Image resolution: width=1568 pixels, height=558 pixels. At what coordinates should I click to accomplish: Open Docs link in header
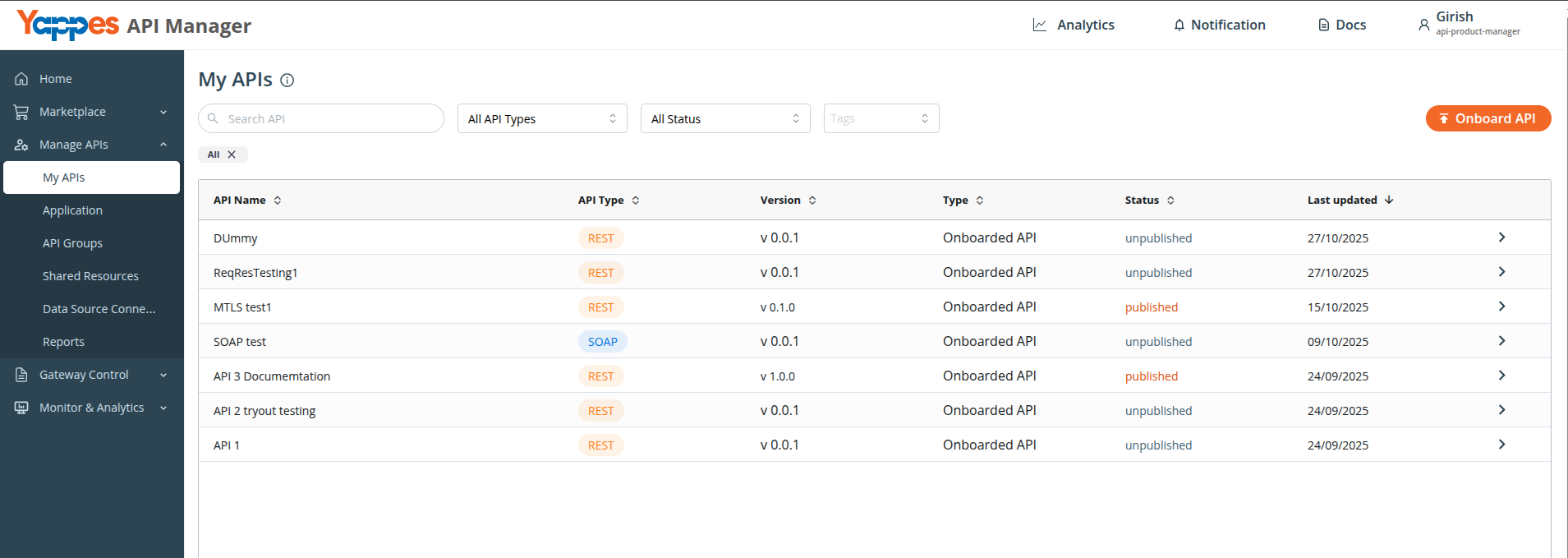pyautogui.click(x=1350, y=25)
